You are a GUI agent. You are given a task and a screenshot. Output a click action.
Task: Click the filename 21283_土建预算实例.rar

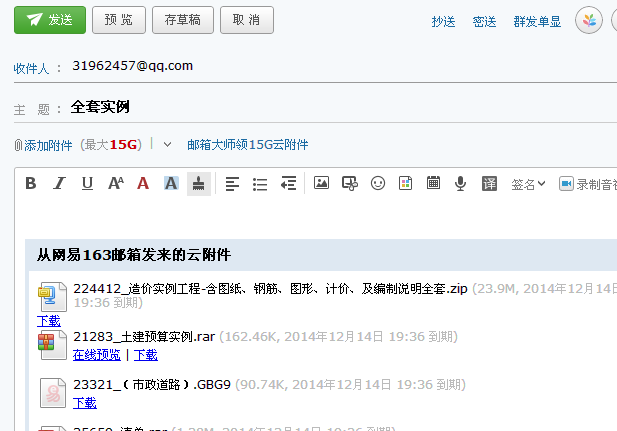click(x=144, y=337)
